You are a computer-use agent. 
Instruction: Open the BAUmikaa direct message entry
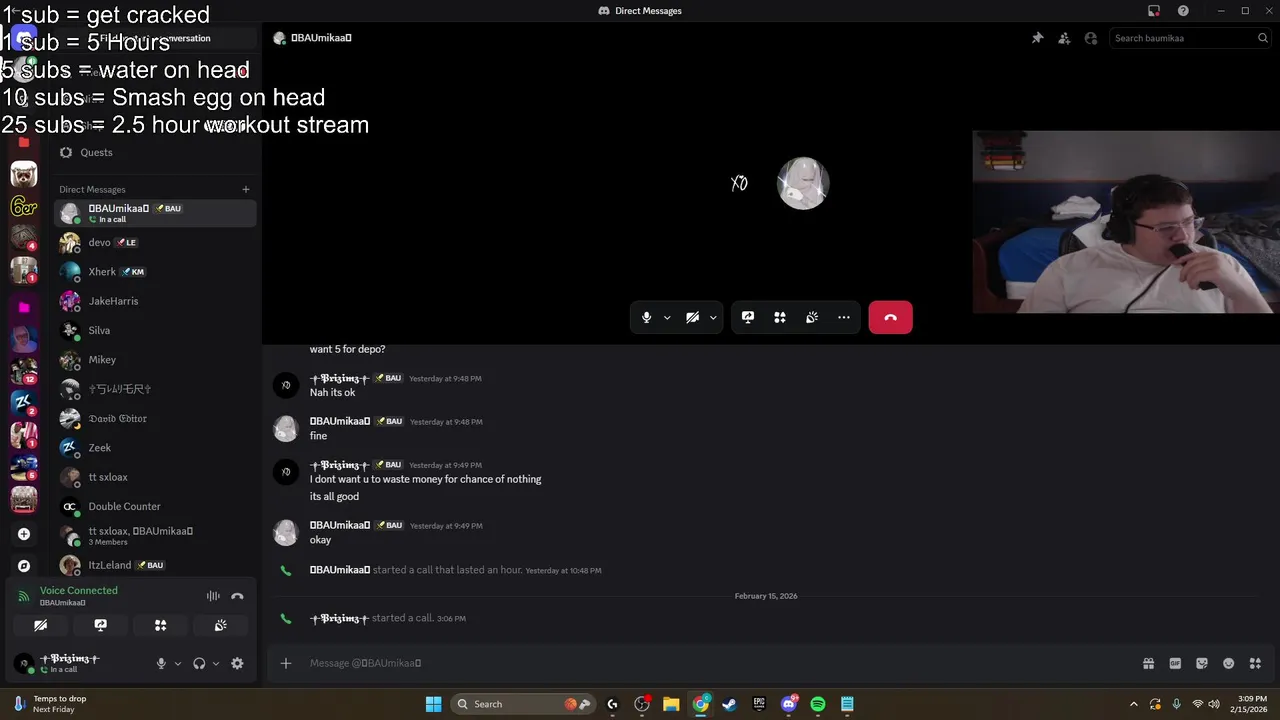155,213
